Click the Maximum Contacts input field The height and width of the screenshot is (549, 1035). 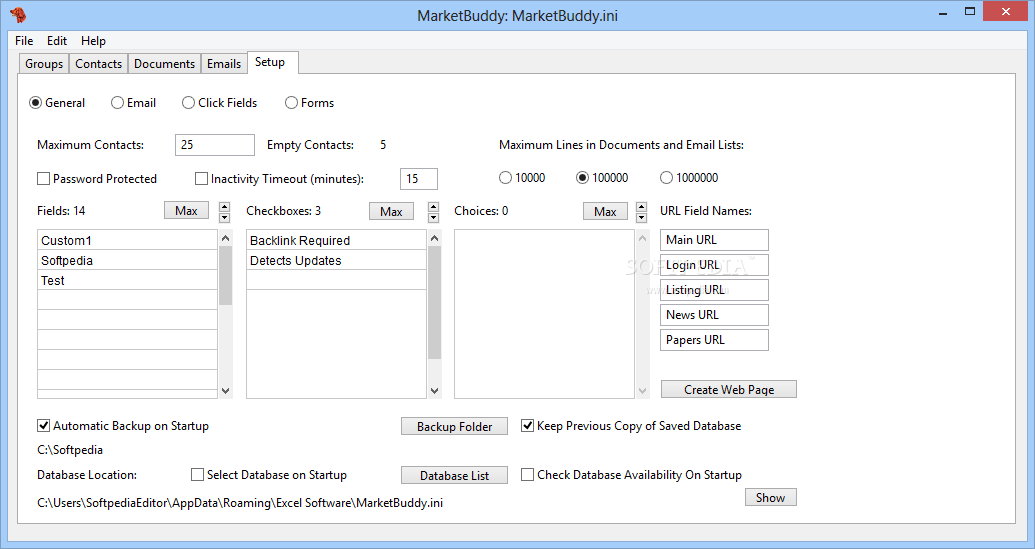(215, 145)
